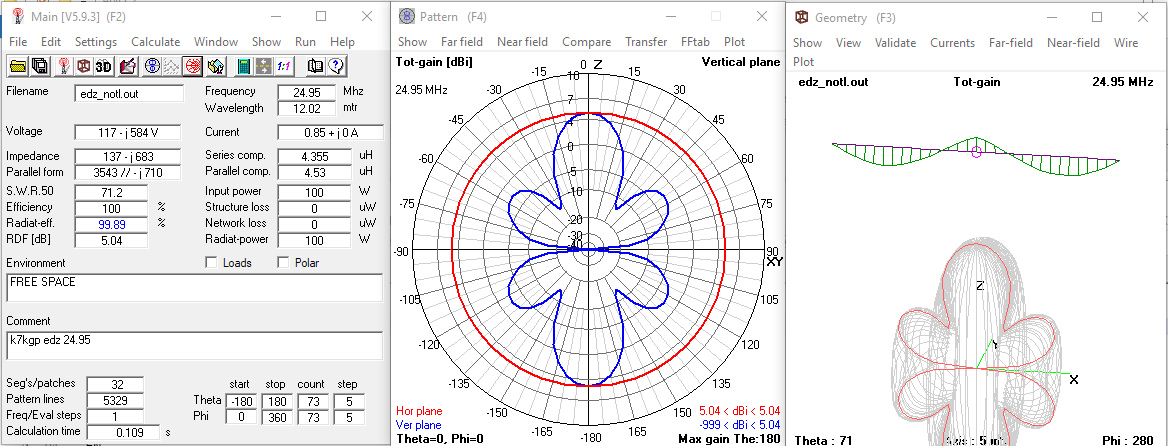Open the Calculate menu
1168x446 pixels.
pos(156,42)
